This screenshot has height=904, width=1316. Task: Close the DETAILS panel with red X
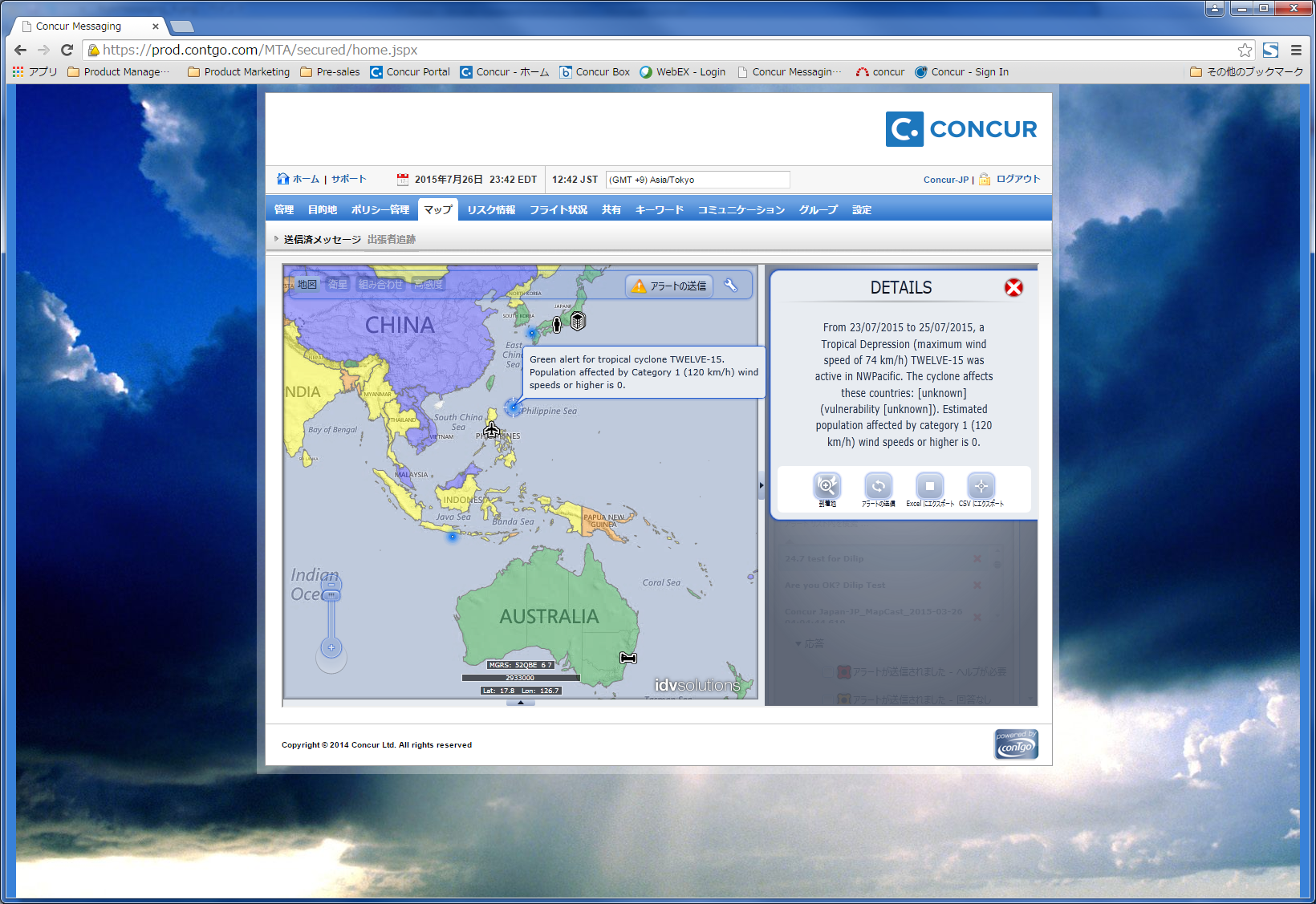(x=1013, y=288)
